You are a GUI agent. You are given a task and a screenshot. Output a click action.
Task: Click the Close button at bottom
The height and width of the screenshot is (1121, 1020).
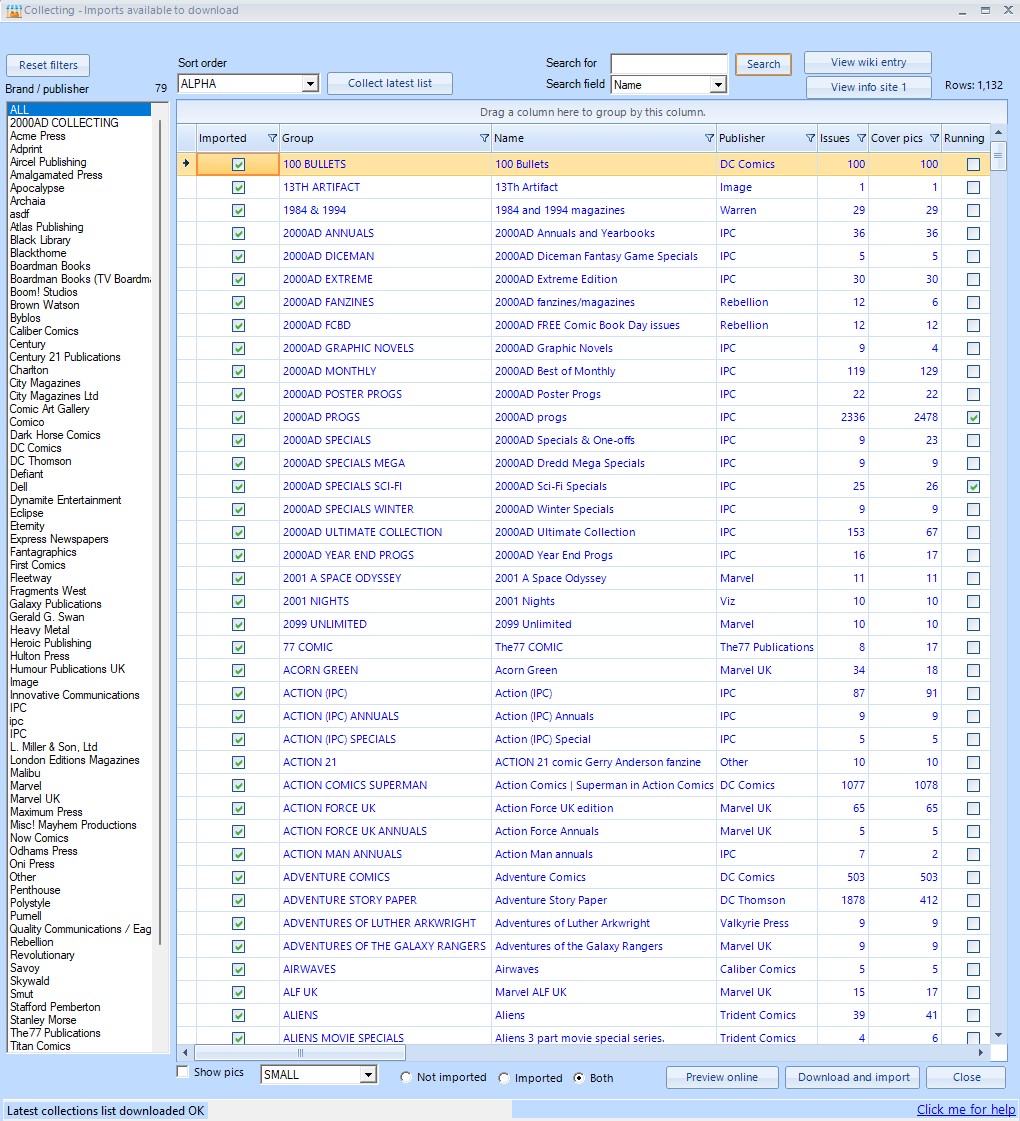(966, 1077)
